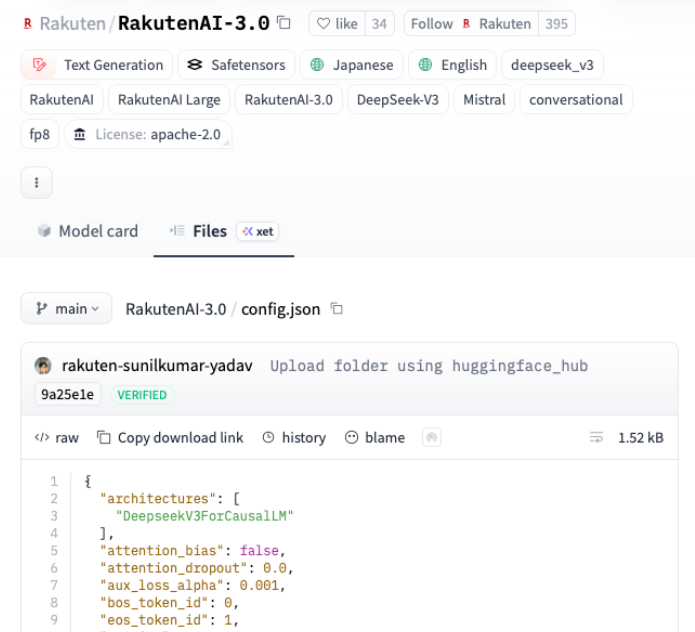Viewport: 695px width, 632px height.
Task: Open rakuten-sunilkumar-yadav user avatar
Action: (43, 366)
